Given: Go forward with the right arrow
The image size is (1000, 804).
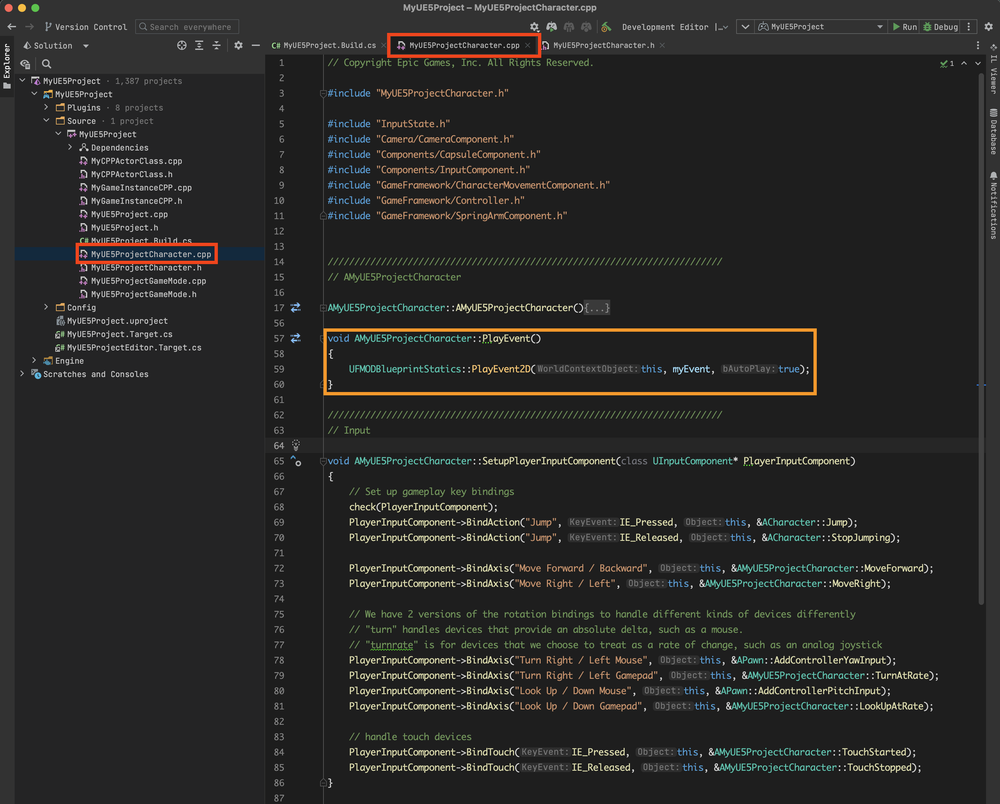Looking at the screenshot, I should 29,27.
